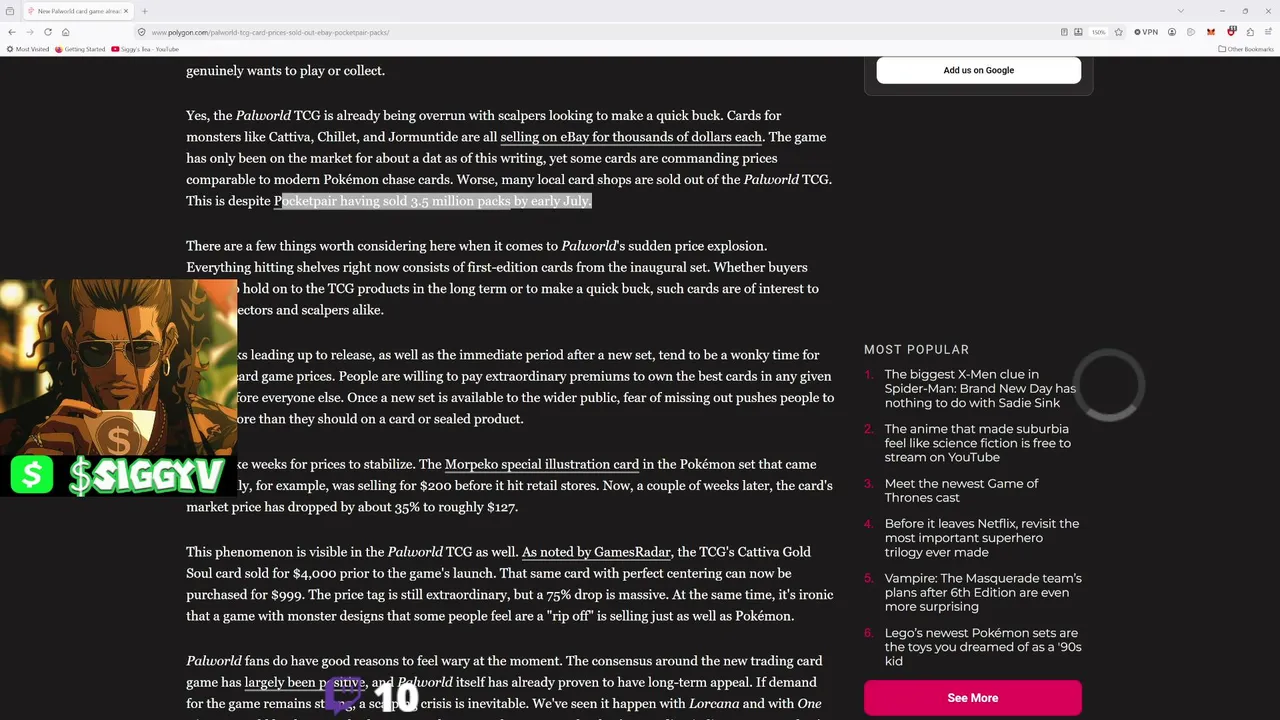Reset the 150% zoom level indicator

point(1099,32)
